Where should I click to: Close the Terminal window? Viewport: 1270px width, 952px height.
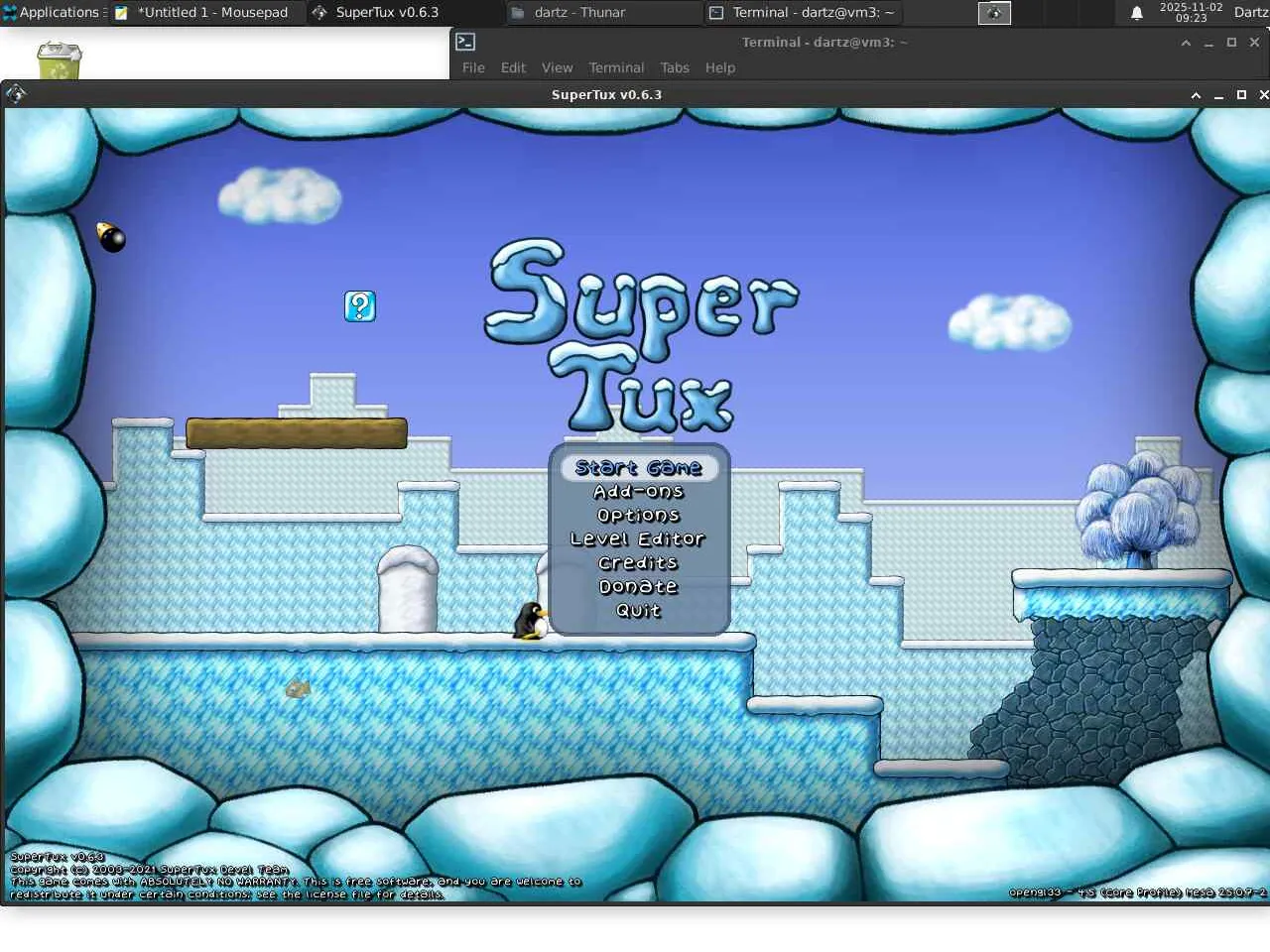pos(1254,43)
